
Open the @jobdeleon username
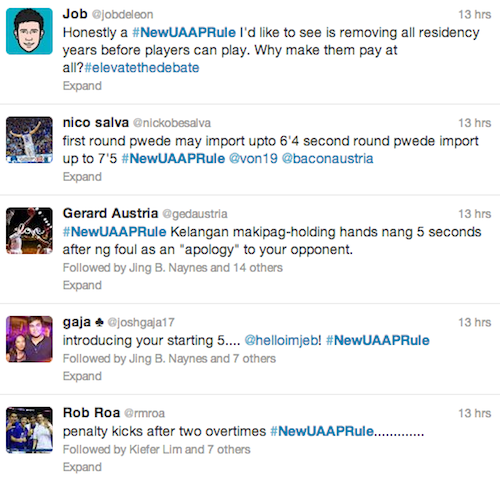click(122, 15)
